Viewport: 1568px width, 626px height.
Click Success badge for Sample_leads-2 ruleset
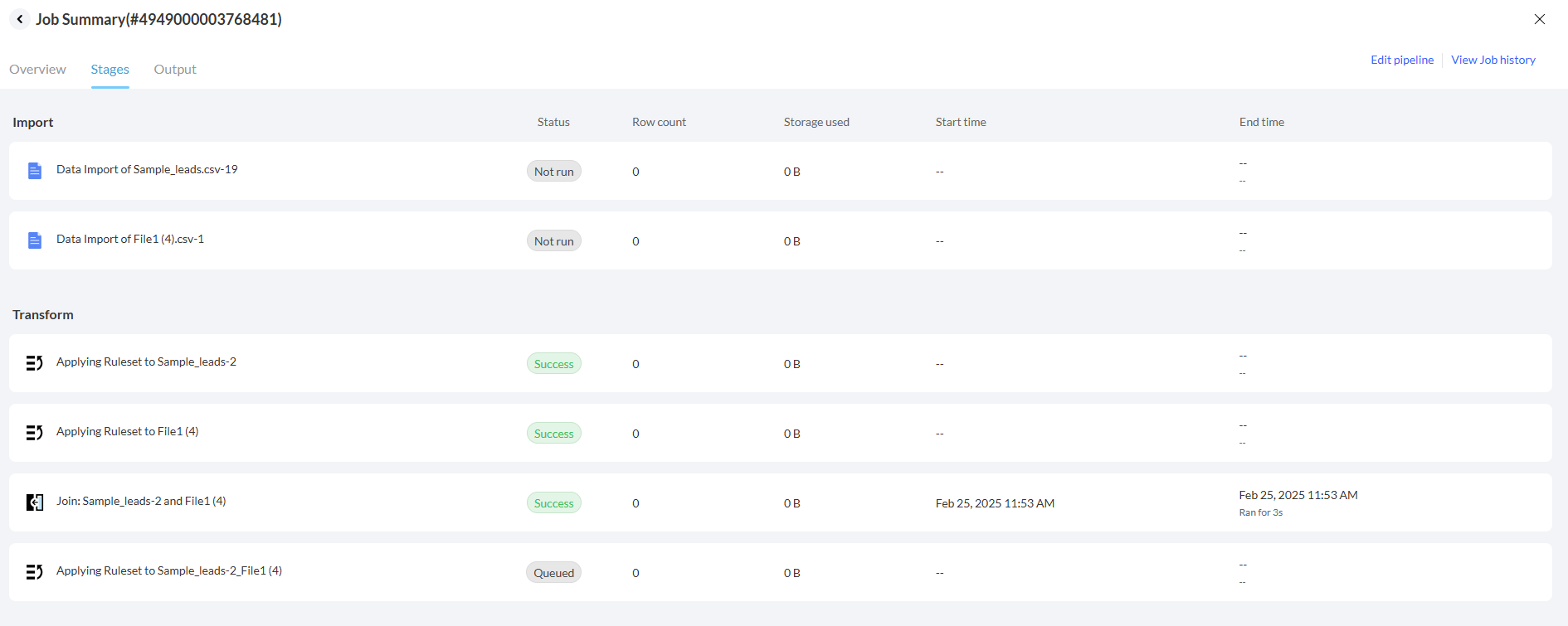pos(554,364)
